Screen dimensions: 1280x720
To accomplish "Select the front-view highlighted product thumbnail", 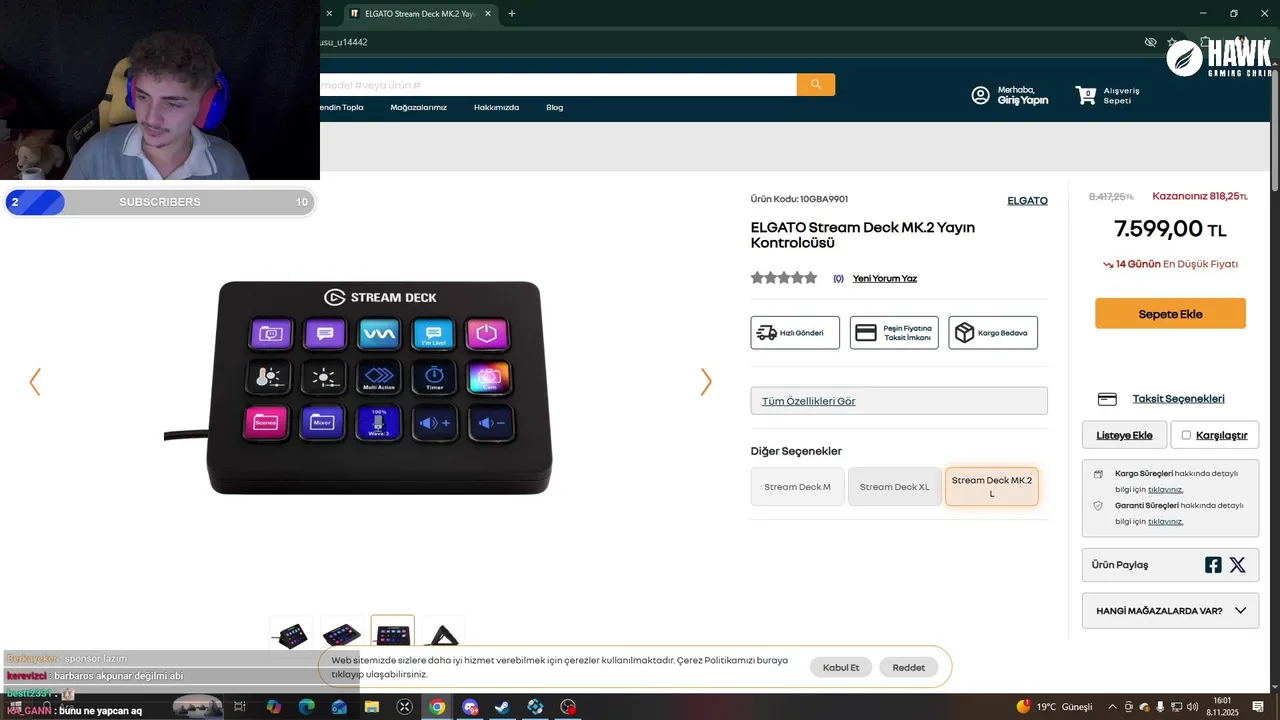I will pos(392,635).
